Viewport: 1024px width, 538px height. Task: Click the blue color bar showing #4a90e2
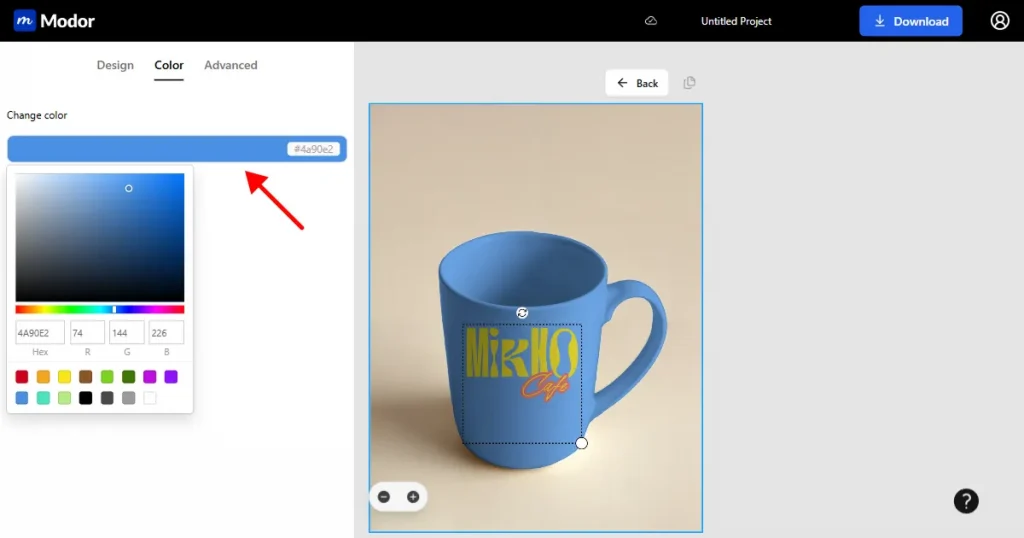(177, 149)
